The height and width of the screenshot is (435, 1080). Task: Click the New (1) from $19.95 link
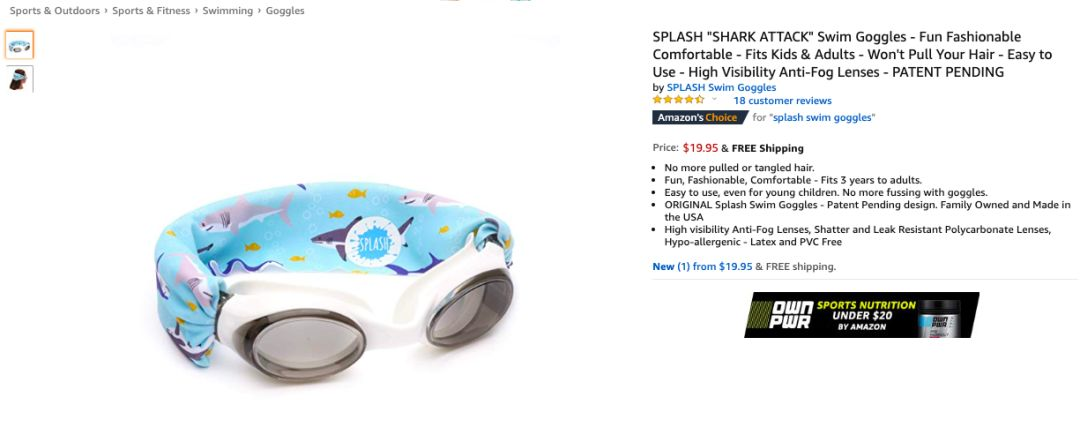tap(703, 266)
